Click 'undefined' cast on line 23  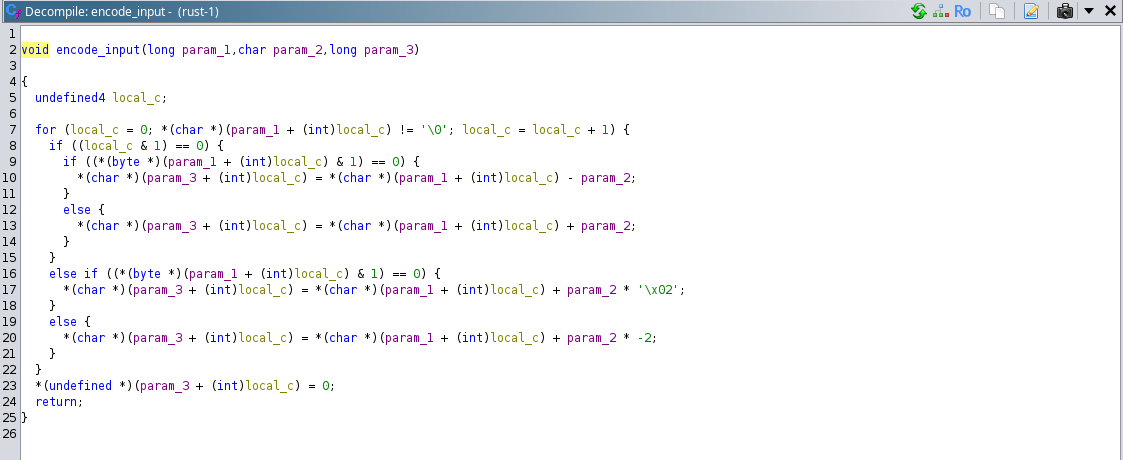[80, 385]
